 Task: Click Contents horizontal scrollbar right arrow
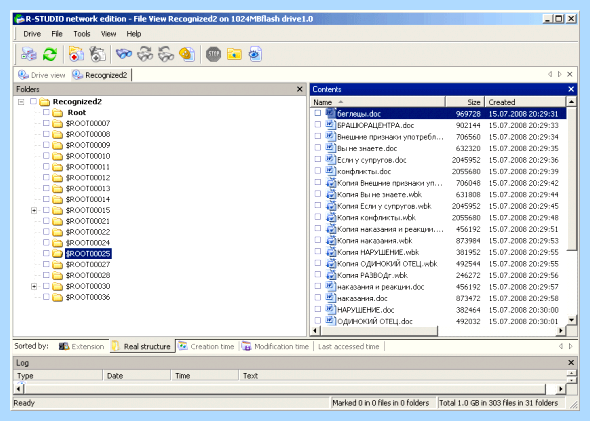point(561,331)
